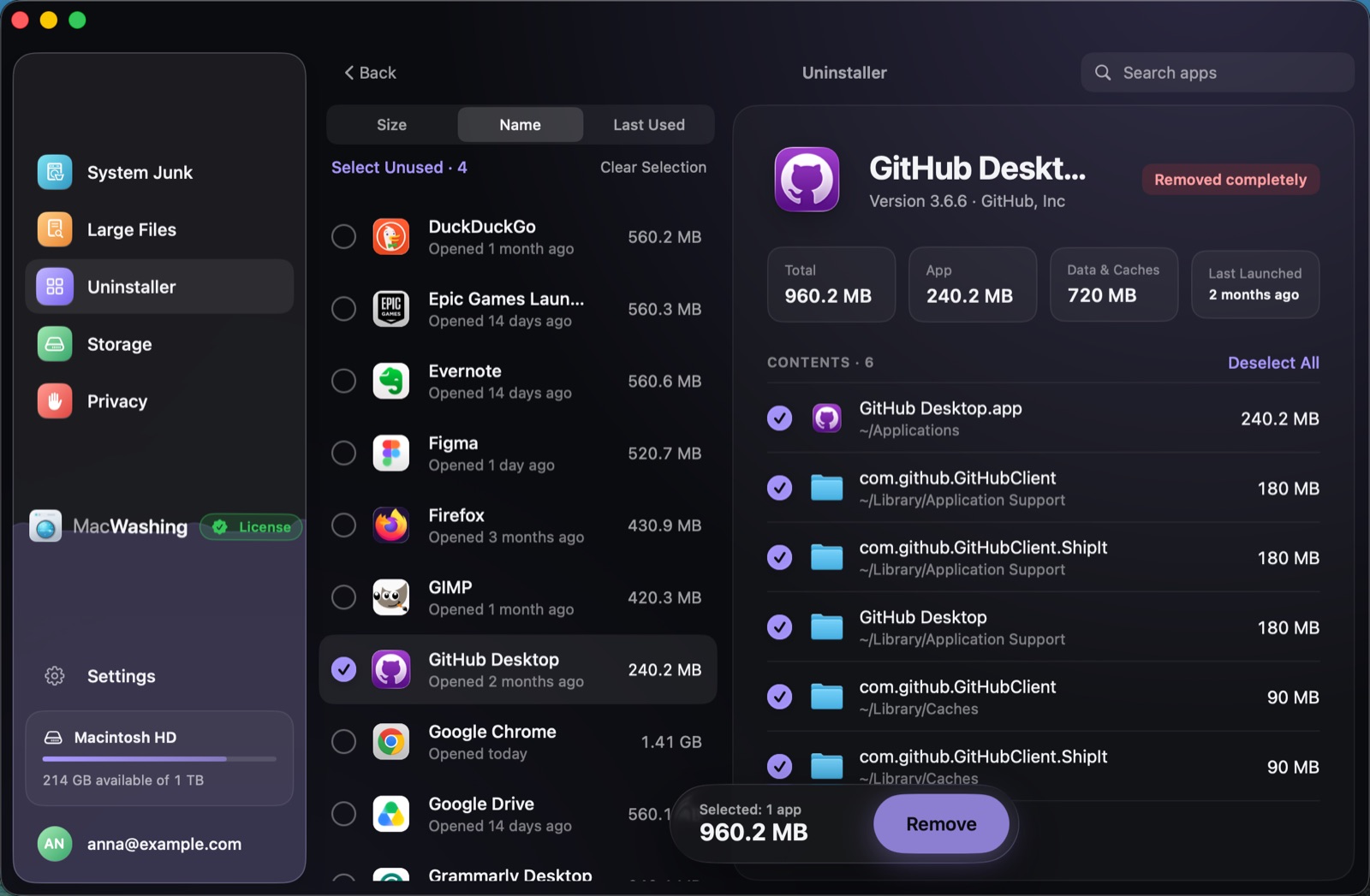Tick the GIMP selection circle

344,597
